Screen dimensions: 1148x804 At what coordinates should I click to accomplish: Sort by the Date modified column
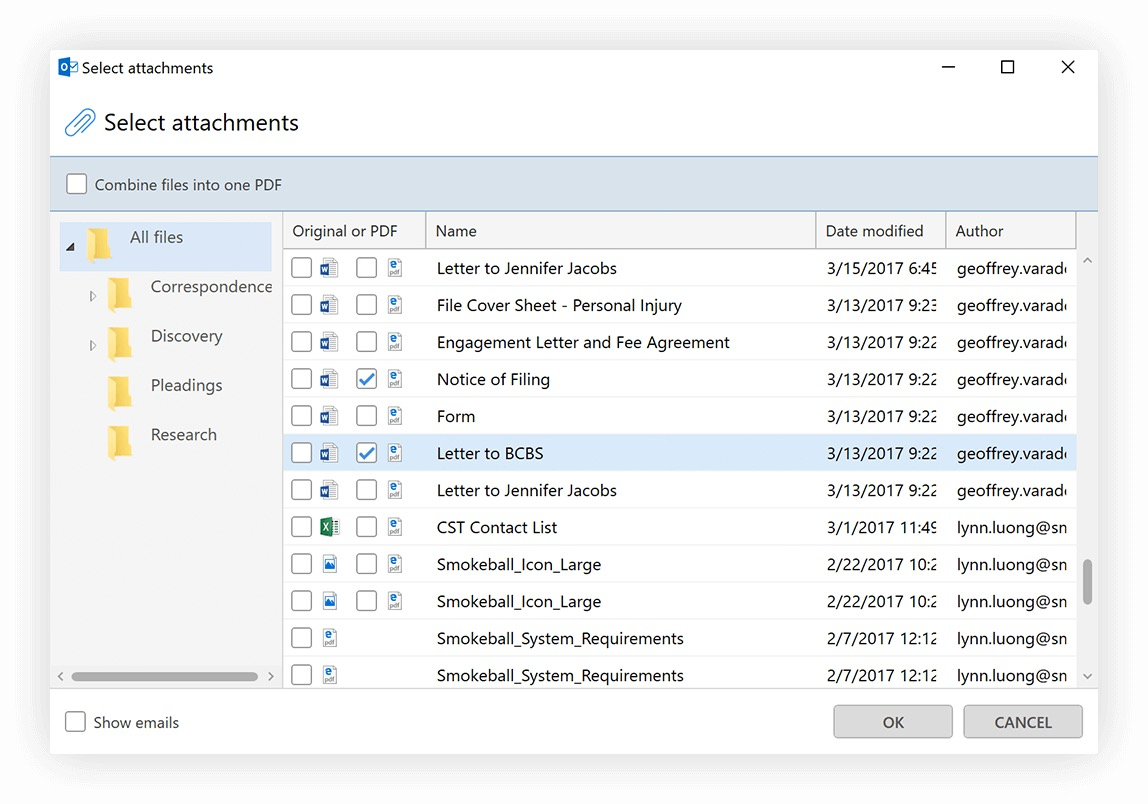click(874, 231)
